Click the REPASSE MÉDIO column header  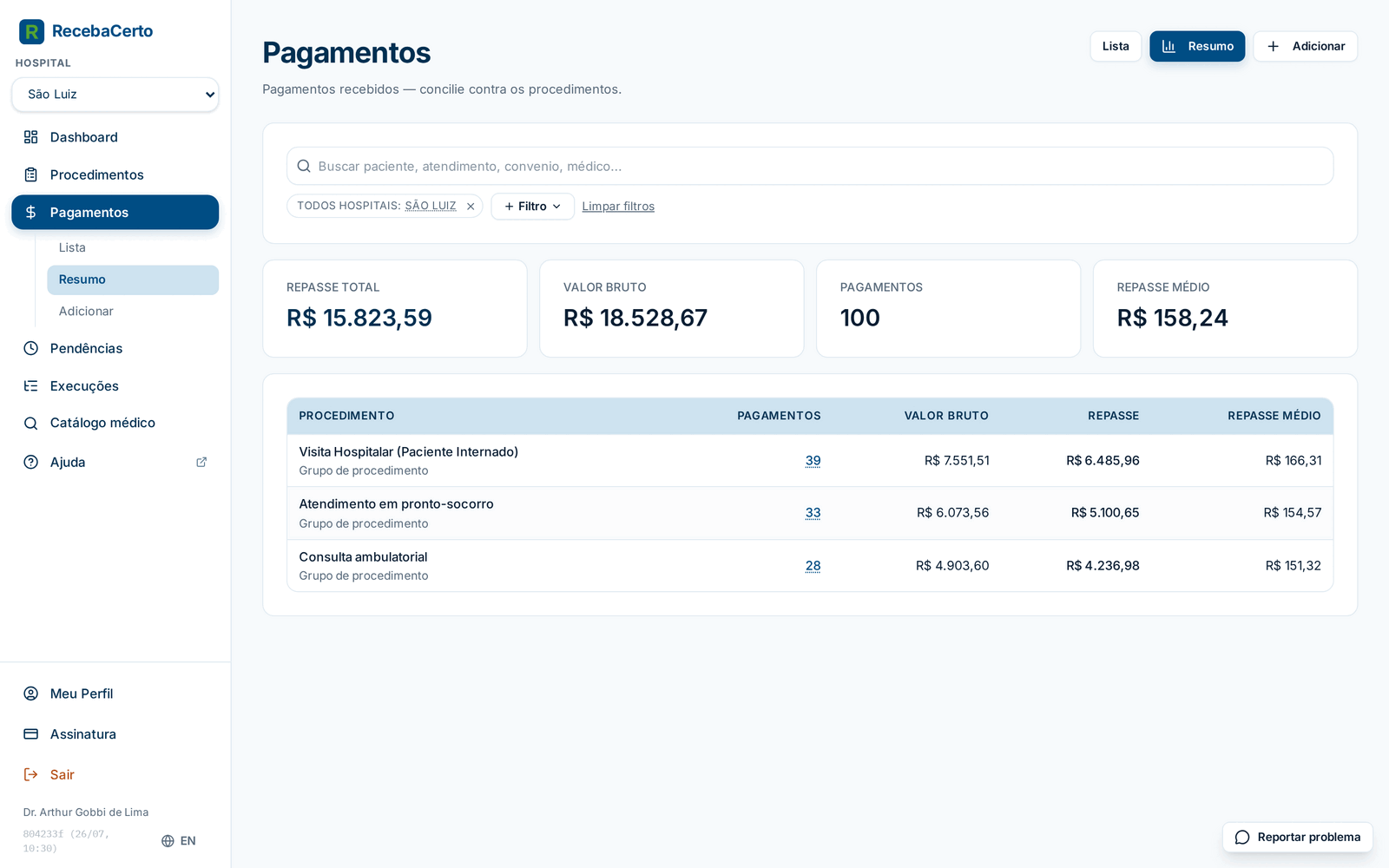pyautogui.click(x=1274, y=416)
